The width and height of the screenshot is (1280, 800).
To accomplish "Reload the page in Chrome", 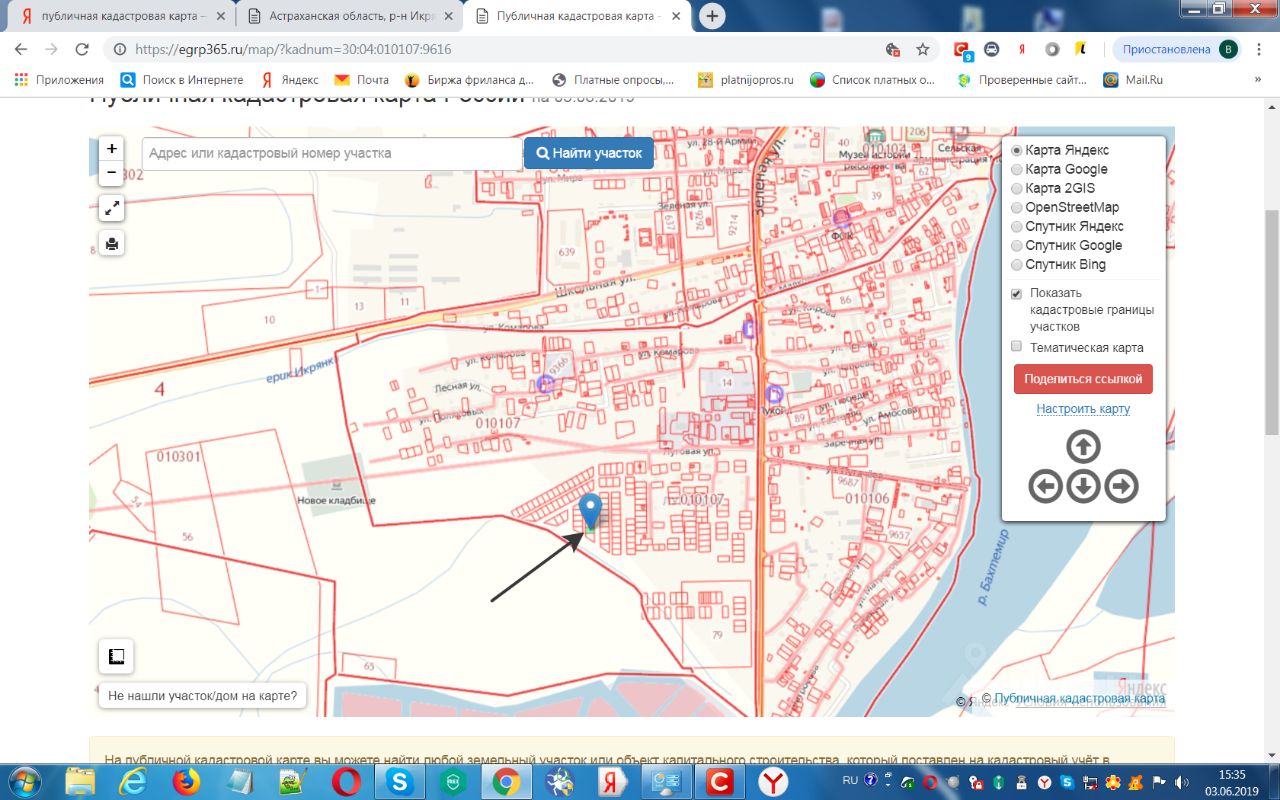I will pyautogui.click(x=82, y=49).
